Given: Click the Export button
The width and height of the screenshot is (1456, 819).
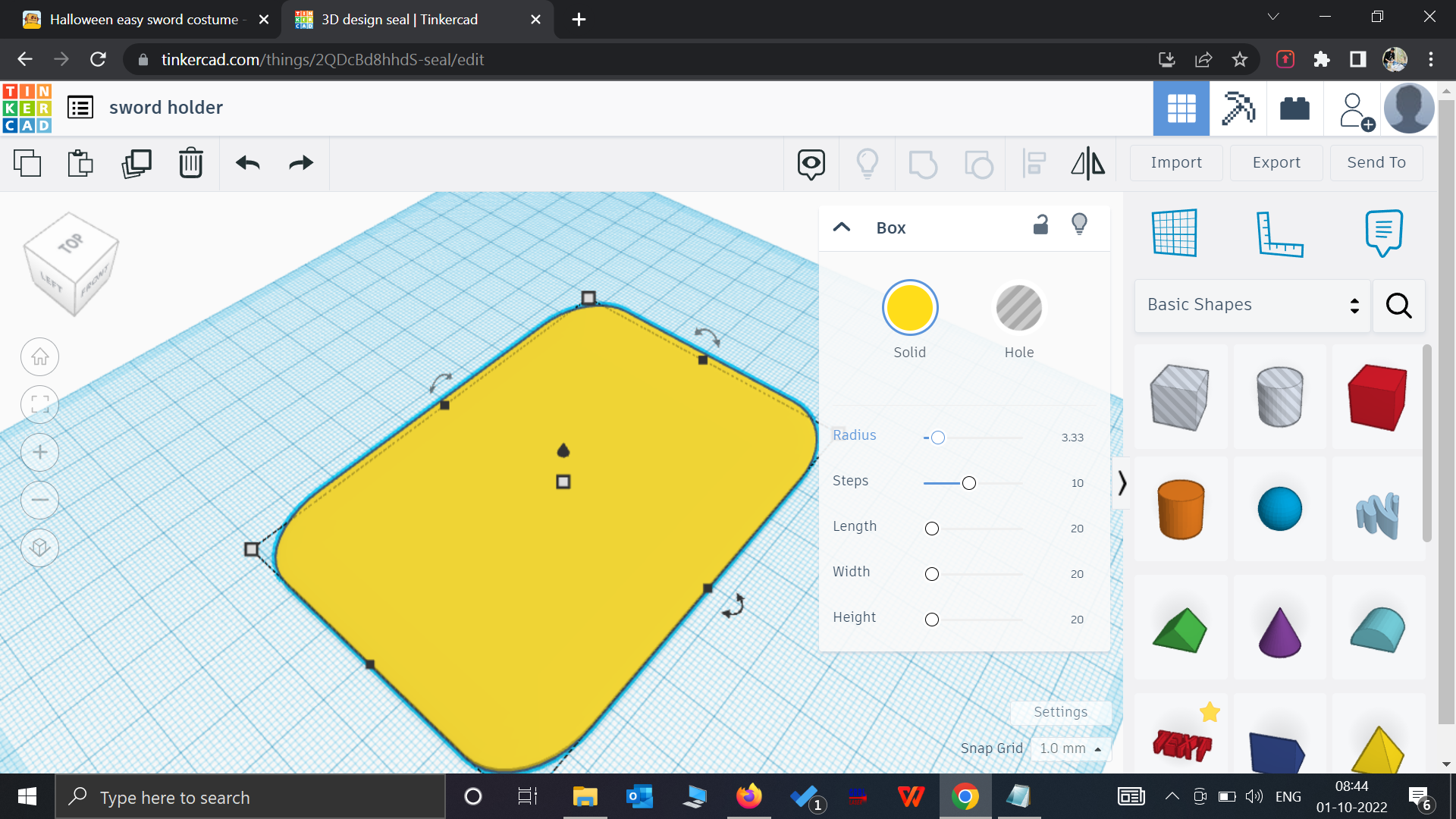Looking at the screenshot, I should tap(1276, 162).
